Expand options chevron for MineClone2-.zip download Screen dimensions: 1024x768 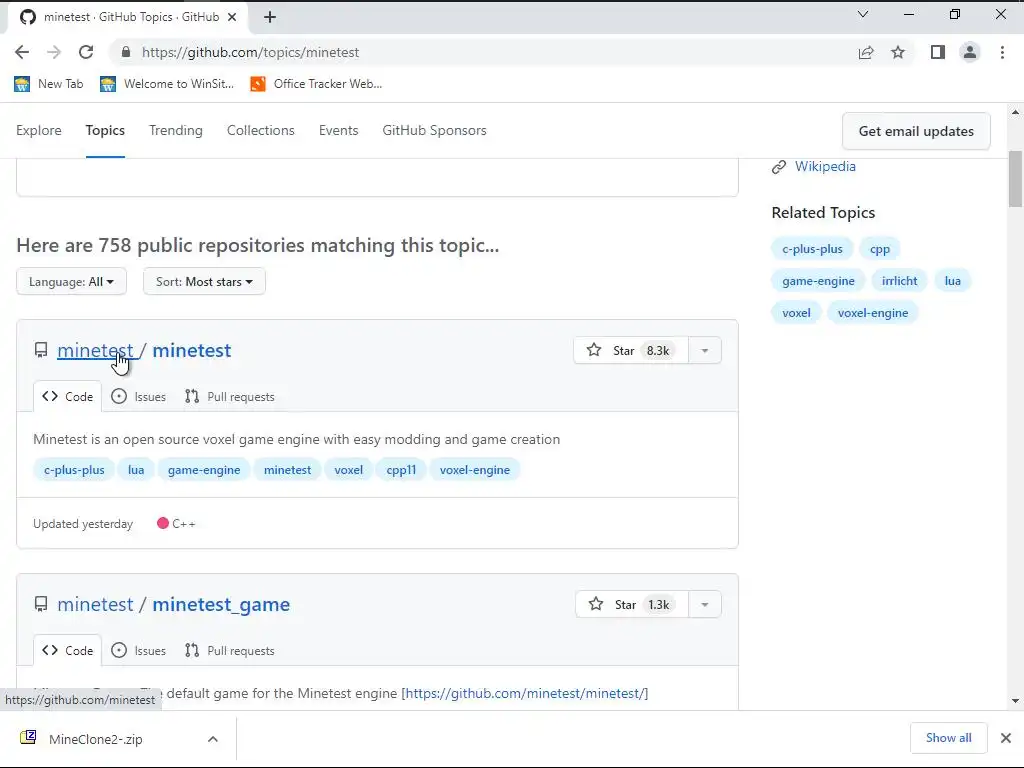click(x=213, y=739)
